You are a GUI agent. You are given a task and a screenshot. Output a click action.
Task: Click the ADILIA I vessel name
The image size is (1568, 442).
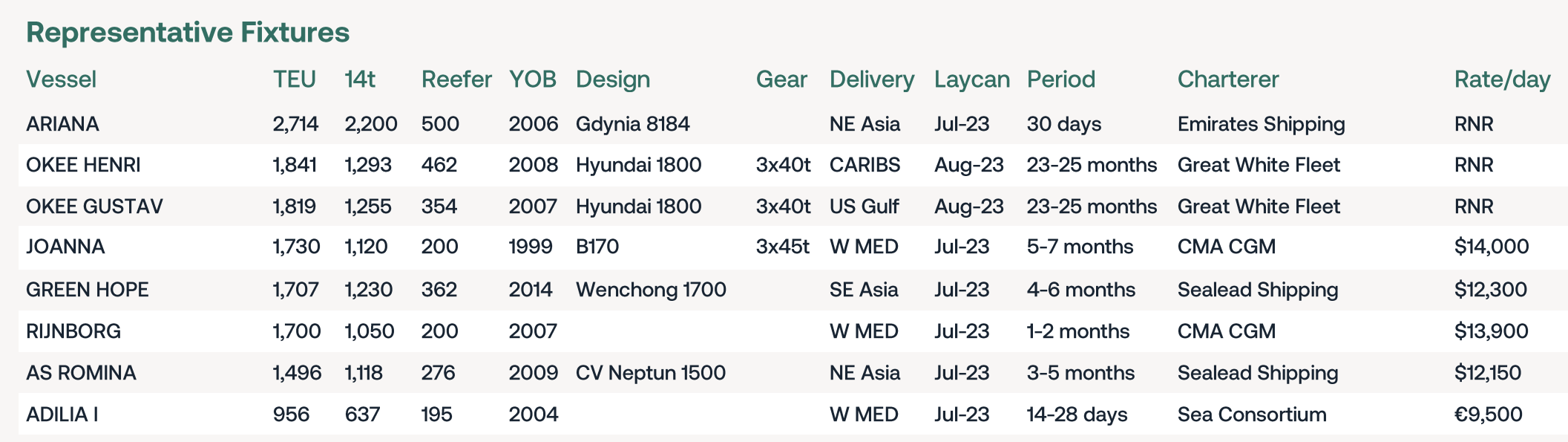click(62, 415)
